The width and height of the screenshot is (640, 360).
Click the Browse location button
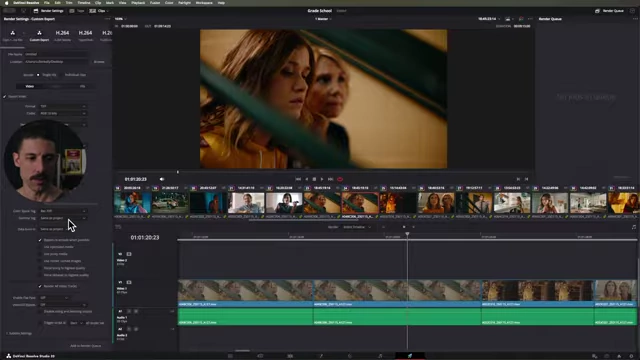(99, 62)
